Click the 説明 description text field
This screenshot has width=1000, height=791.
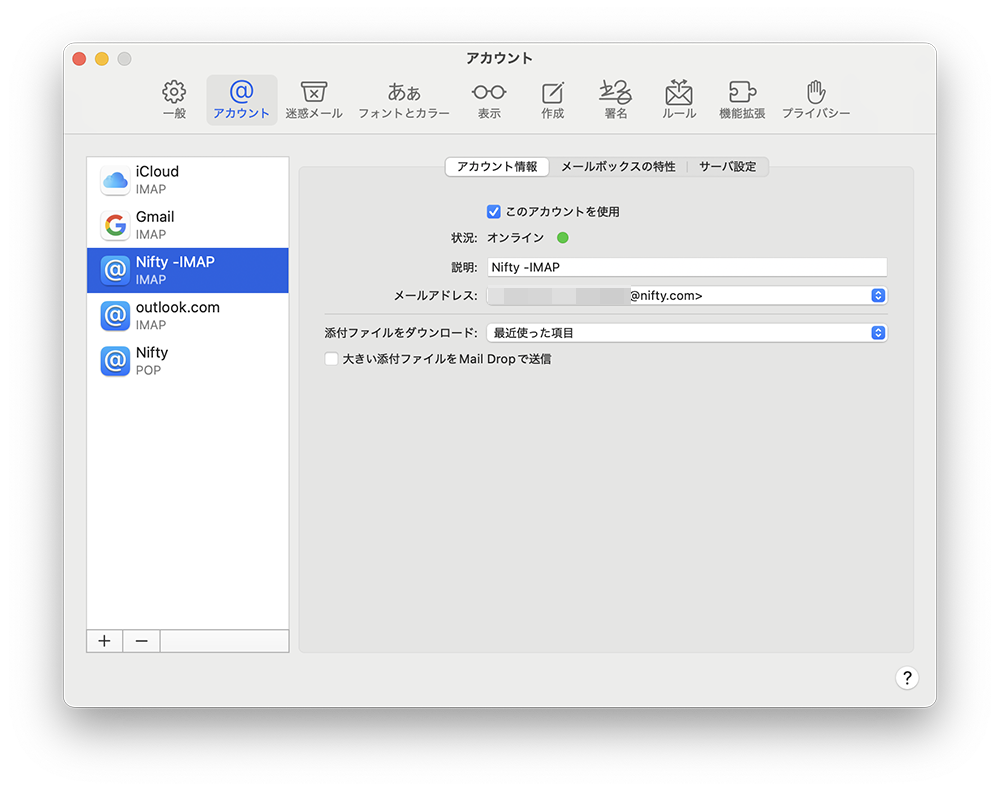687,267
